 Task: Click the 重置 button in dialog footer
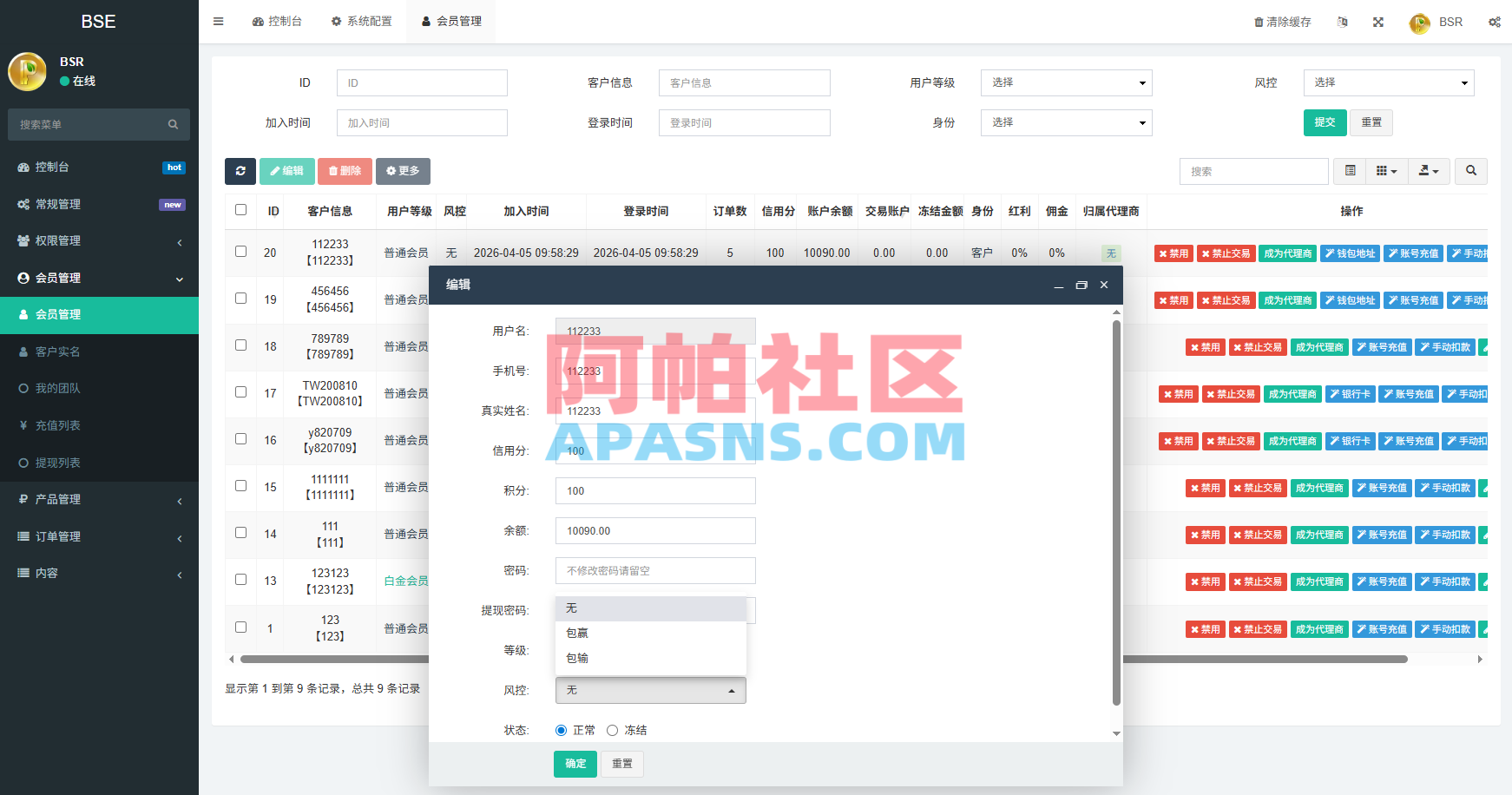pos(622,764)
